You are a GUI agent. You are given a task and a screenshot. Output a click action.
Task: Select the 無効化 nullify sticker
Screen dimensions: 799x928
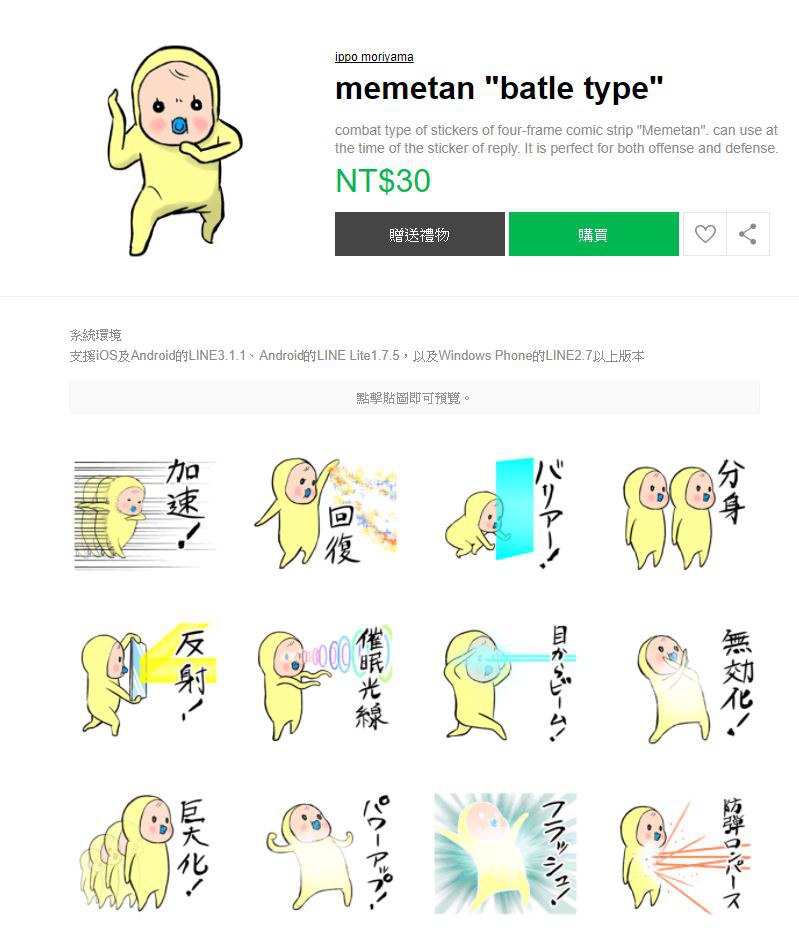691,684
